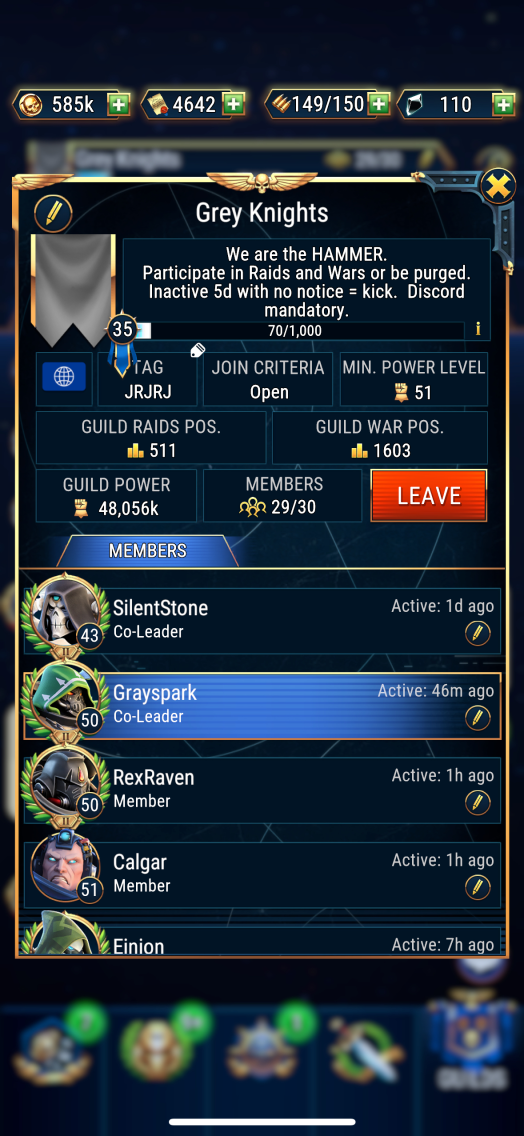Open Calgar's member avatar

pos(63,865)
